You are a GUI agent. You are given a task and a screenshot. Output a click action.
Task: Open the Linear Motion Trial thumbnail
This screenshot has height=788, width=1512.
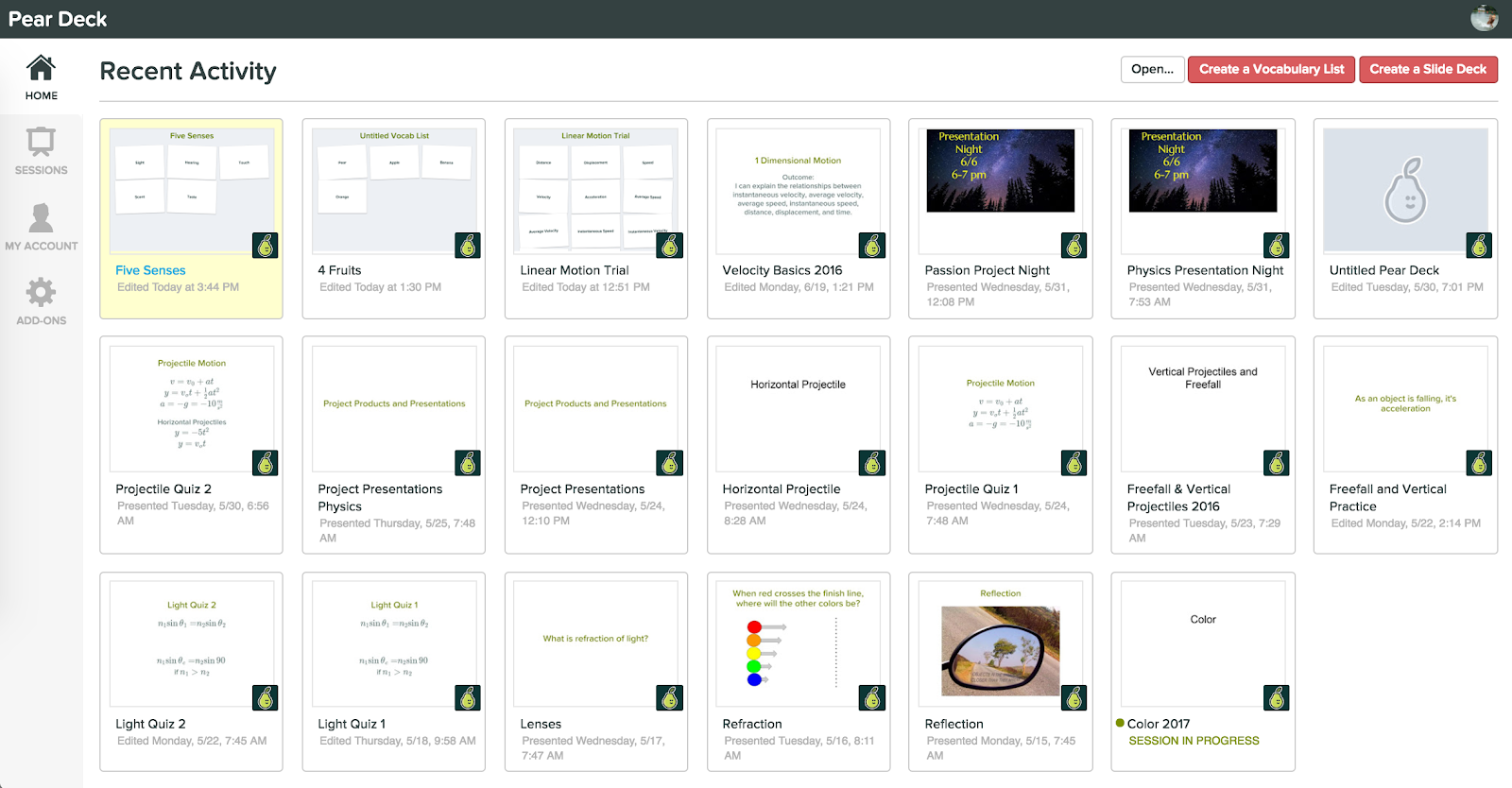tap(595, 191)
